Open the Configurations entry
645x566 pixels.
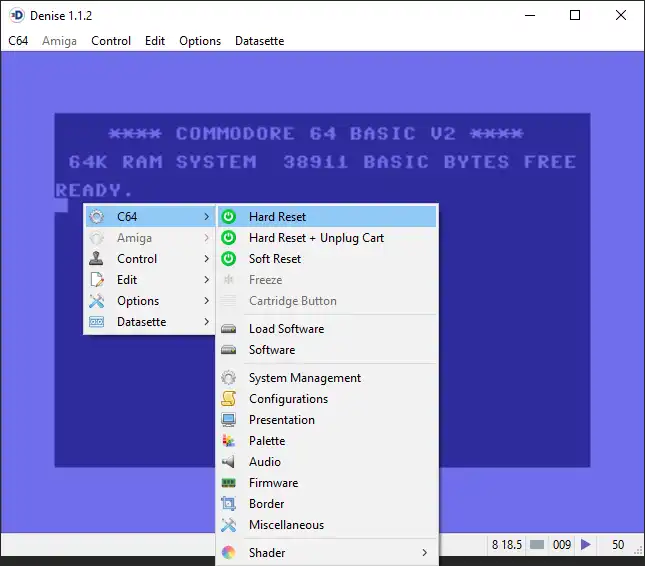pos(327,399)
